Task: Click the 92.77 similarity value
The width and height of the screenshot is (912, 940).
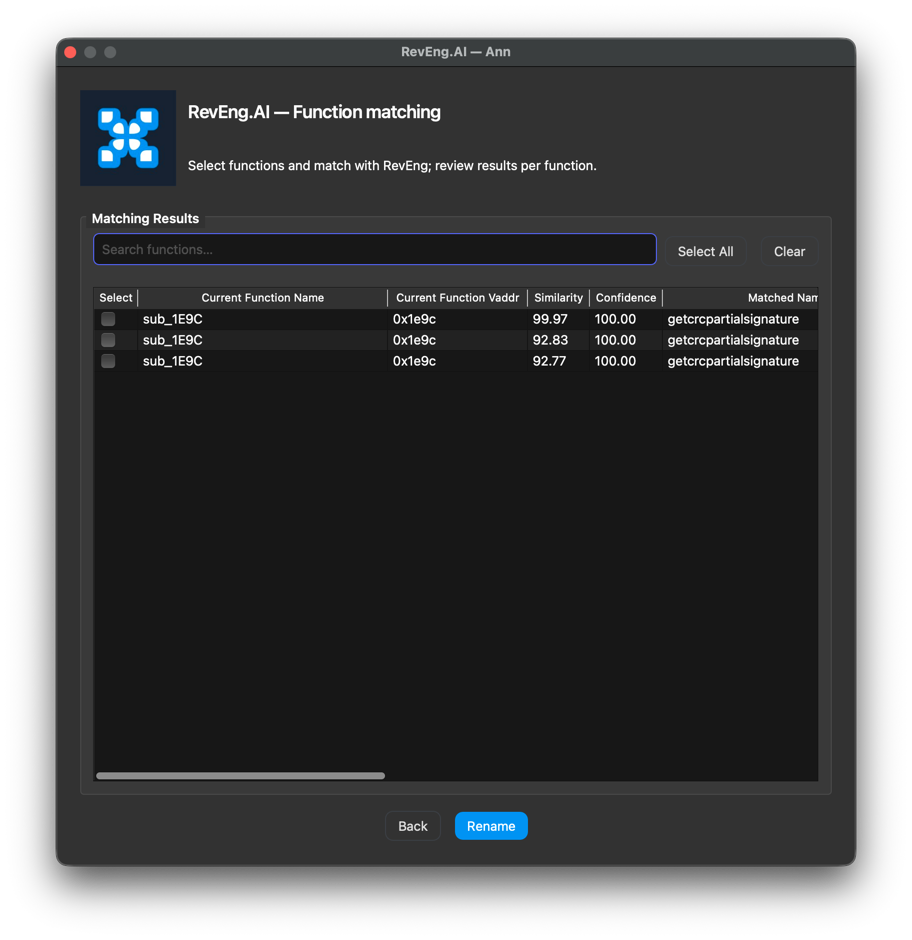Action: click(549, 361)
